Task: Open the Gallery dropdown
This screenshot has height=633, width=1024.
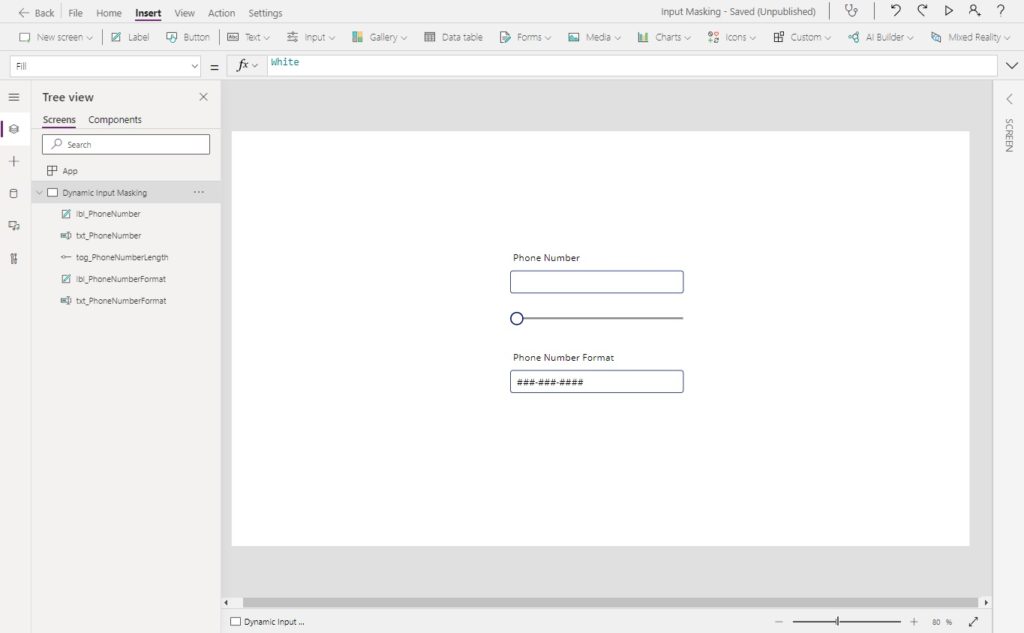Action: 379,37
